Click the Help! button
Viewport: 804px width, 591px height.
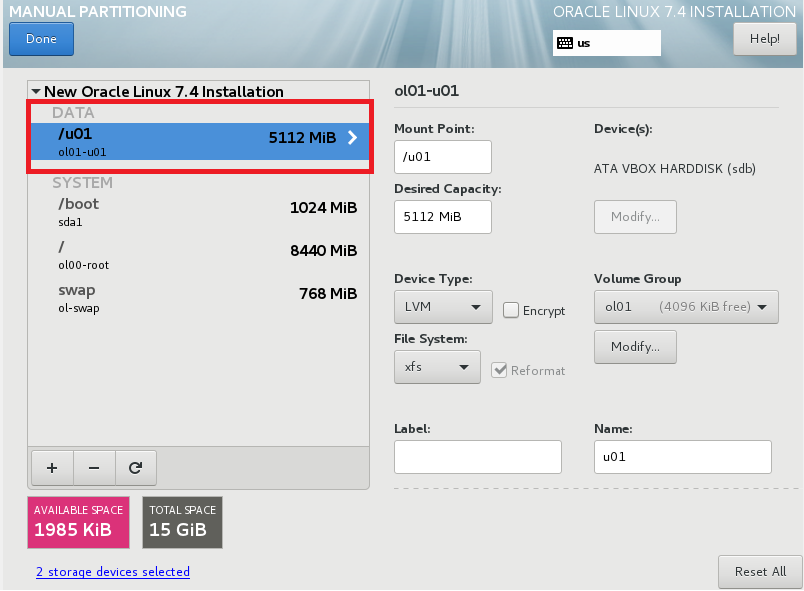tap(764, 39)
